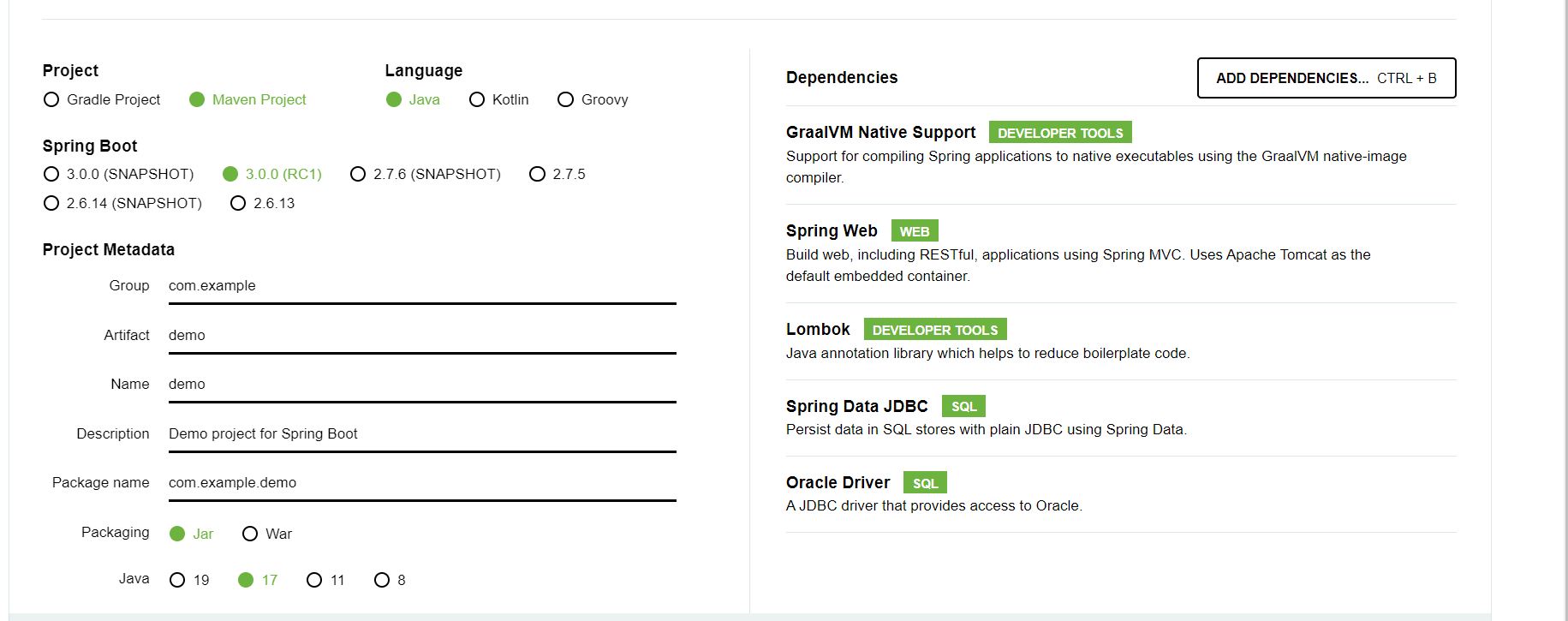Click the Lombok dependency title
Image resolution: width=1568 pixels, height=621 pixels.
point(818,329)
